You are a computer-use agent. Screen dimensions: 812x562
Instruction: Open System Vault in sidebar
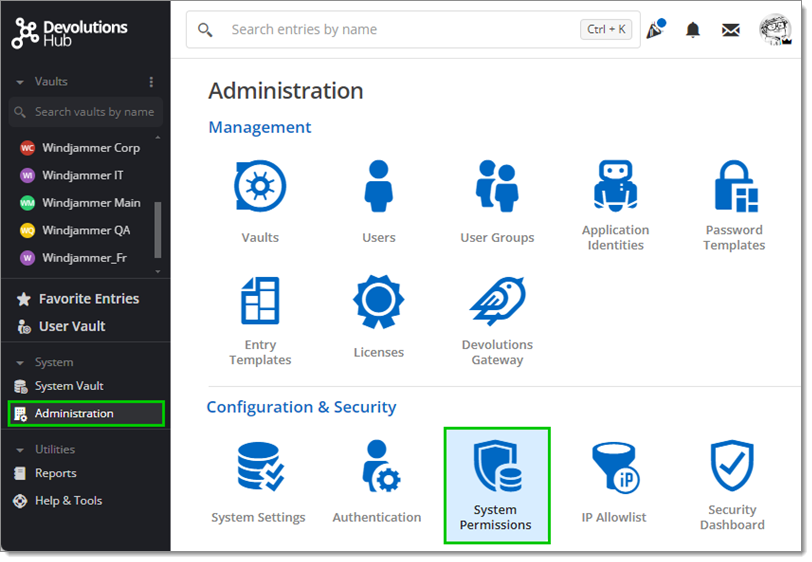(x=59, y=386)
